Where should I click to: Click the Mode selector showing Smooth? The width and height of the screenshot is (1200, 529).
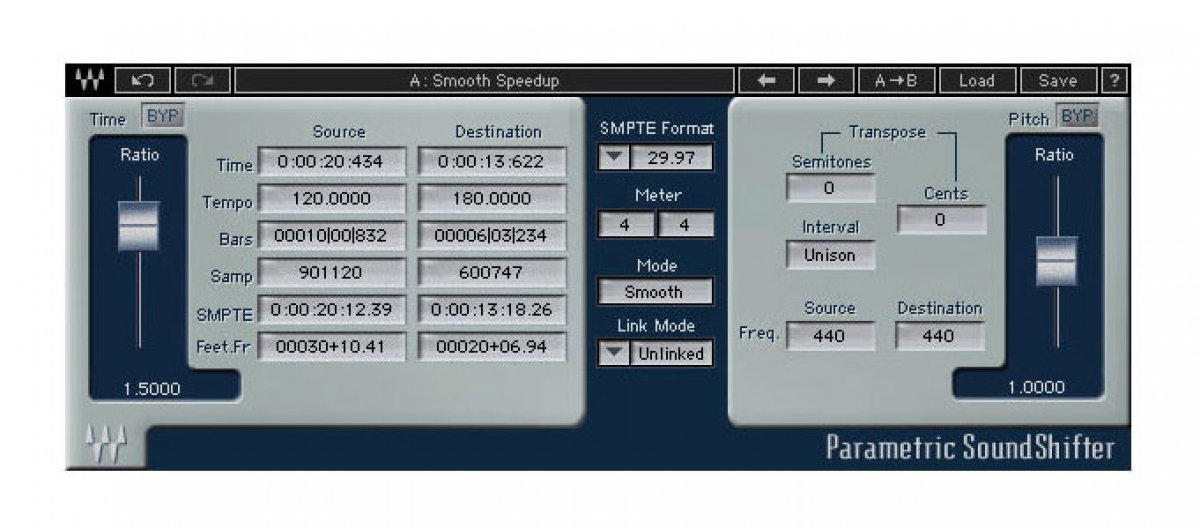click(x=655, y=292)
